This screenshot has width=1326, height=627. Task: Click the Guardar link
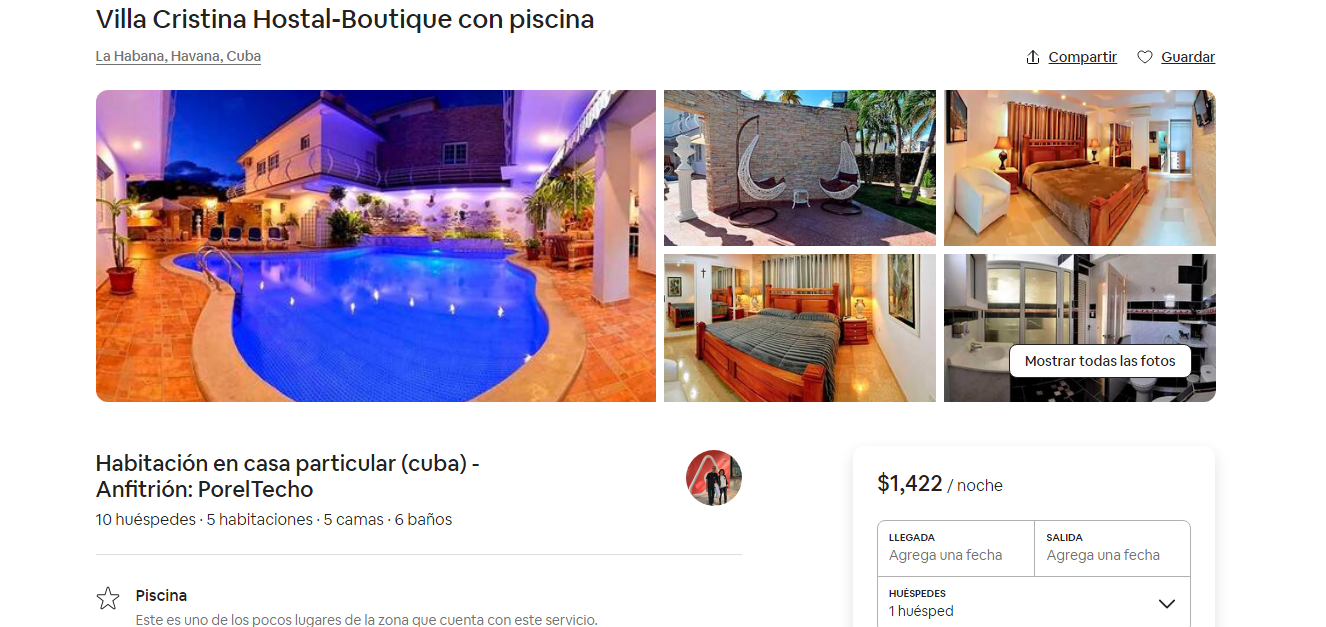pyautogui.click(x=1188, y=57)
